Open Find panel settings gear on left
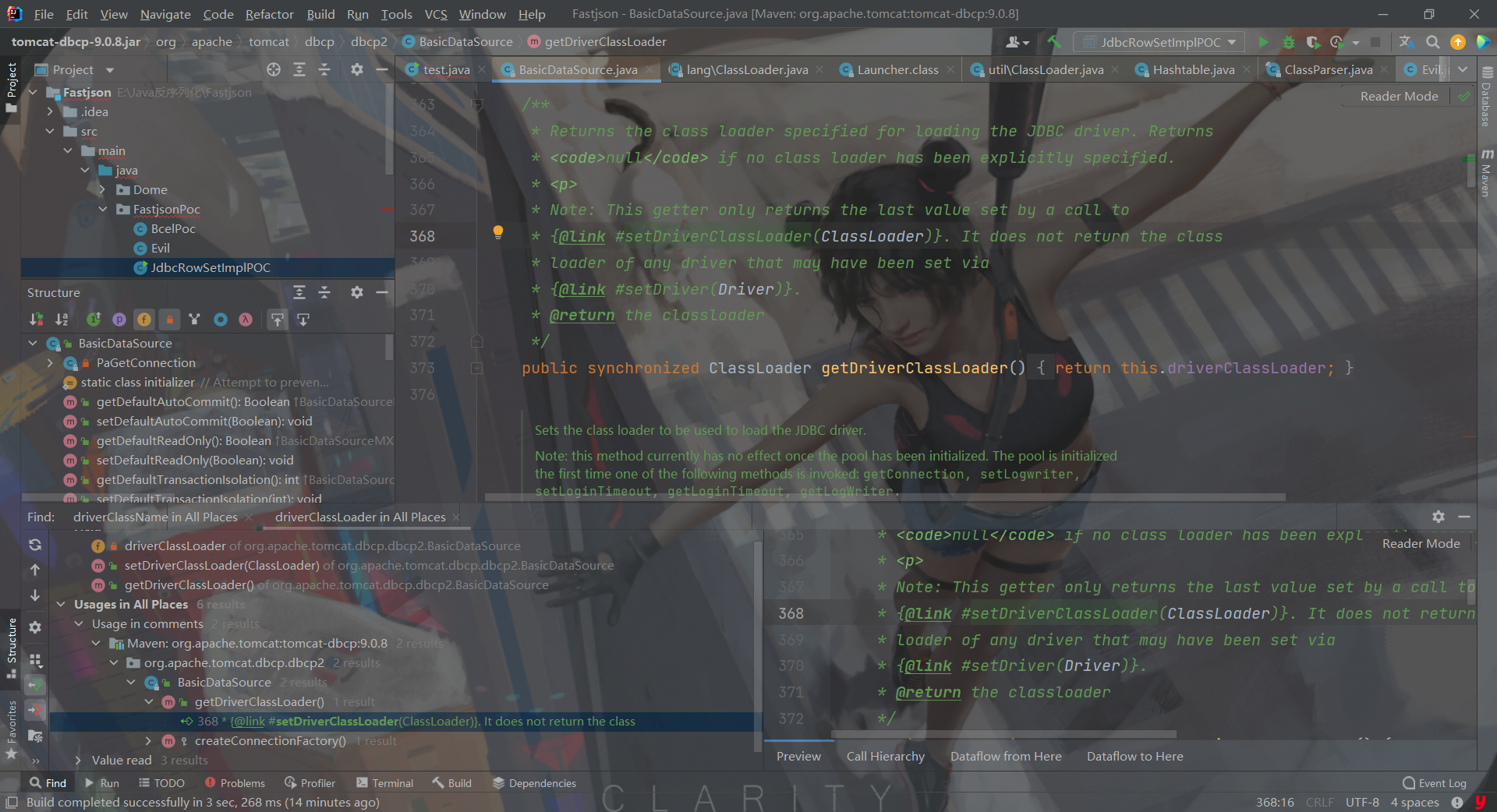This screenshot has width=1497, height=812. pos(35,627)
